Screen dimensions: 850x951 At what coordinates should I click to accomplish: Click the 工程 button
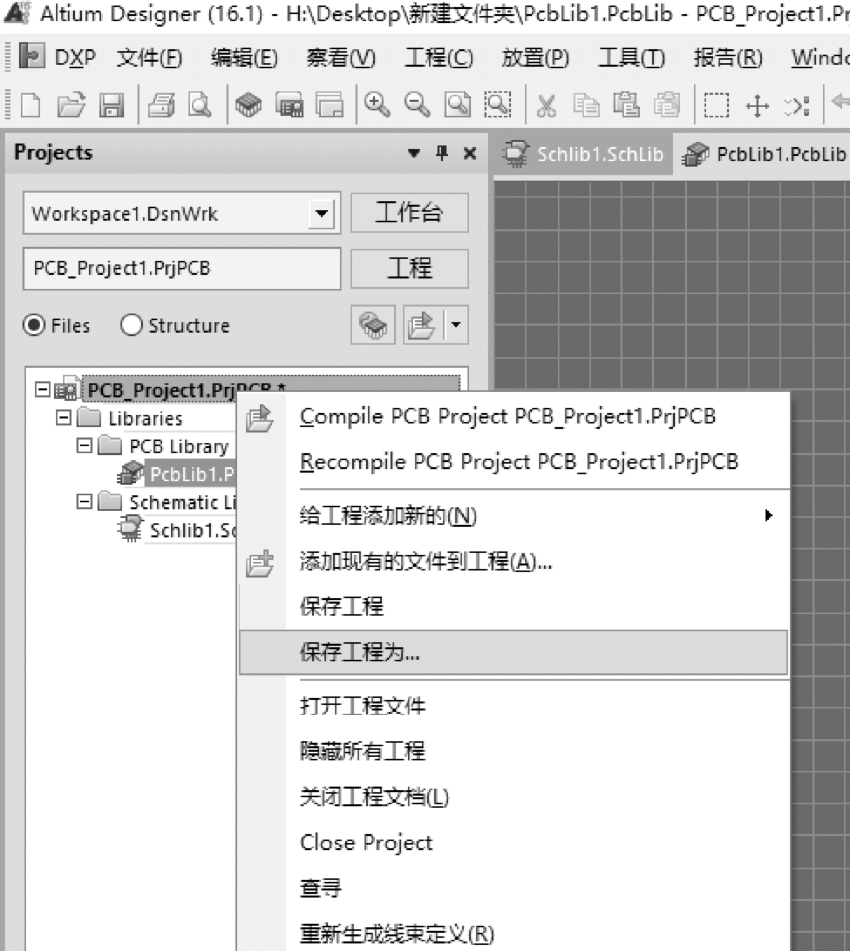pos(410,268)
